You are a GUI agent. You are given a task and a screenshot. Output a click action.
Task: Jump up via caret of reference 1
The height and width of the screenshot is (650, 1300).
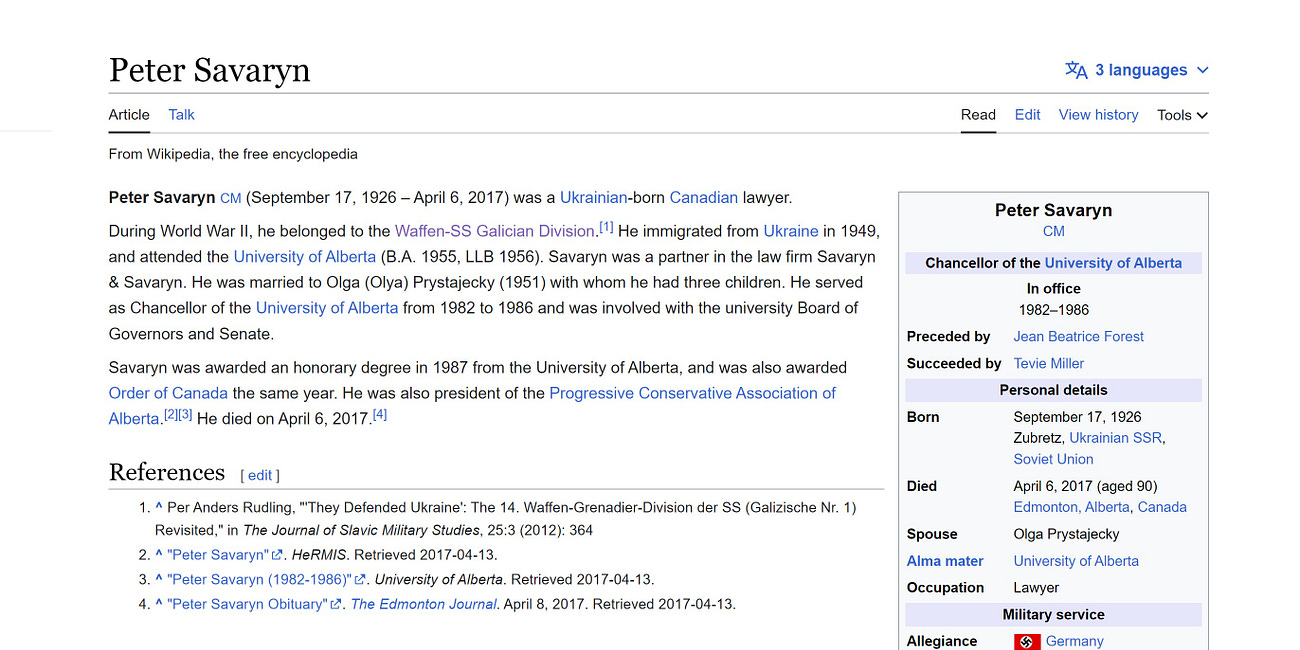point(158,507)
